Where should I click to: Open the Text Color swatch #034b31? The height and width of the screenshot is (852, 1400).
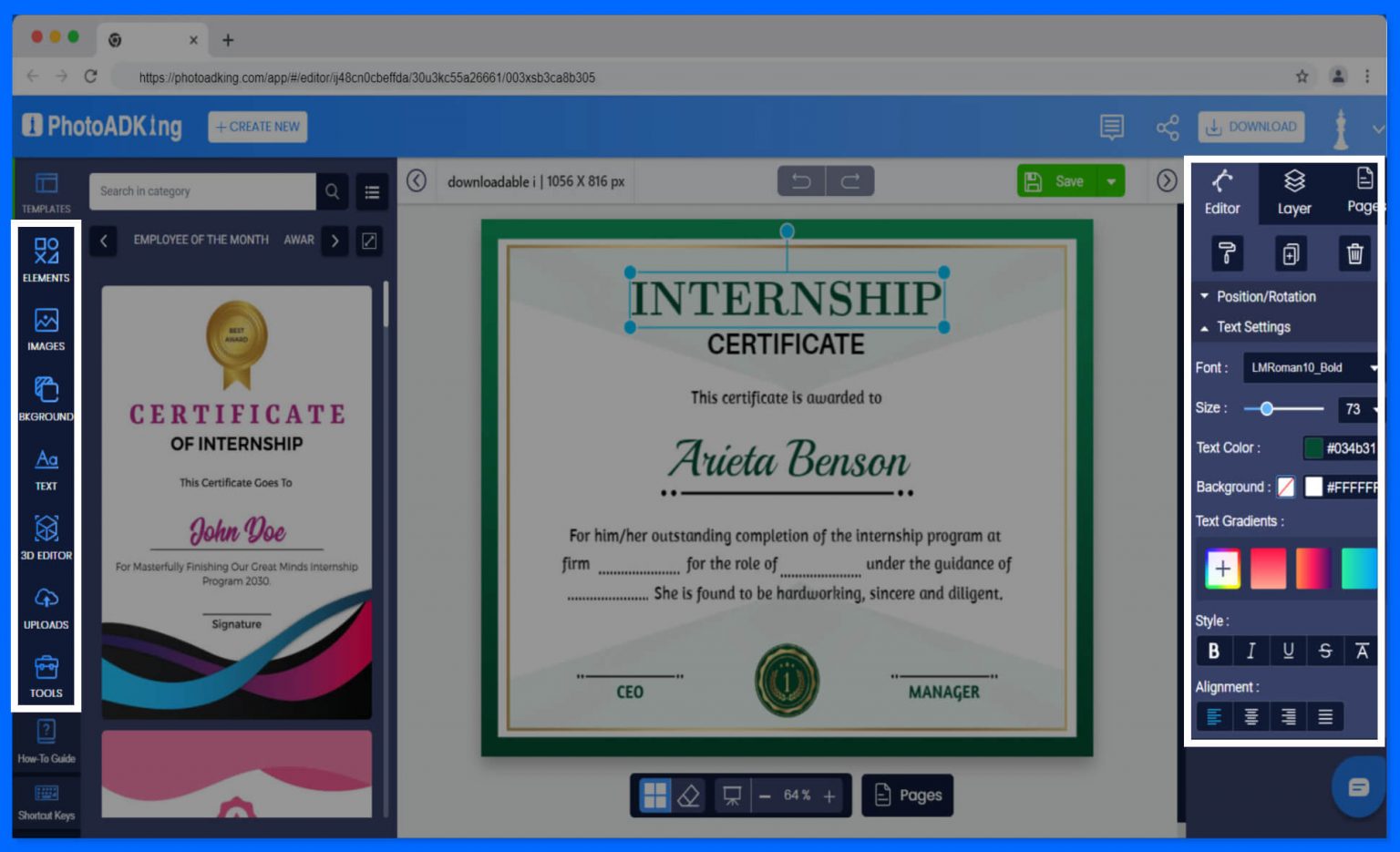(1313, 447)
